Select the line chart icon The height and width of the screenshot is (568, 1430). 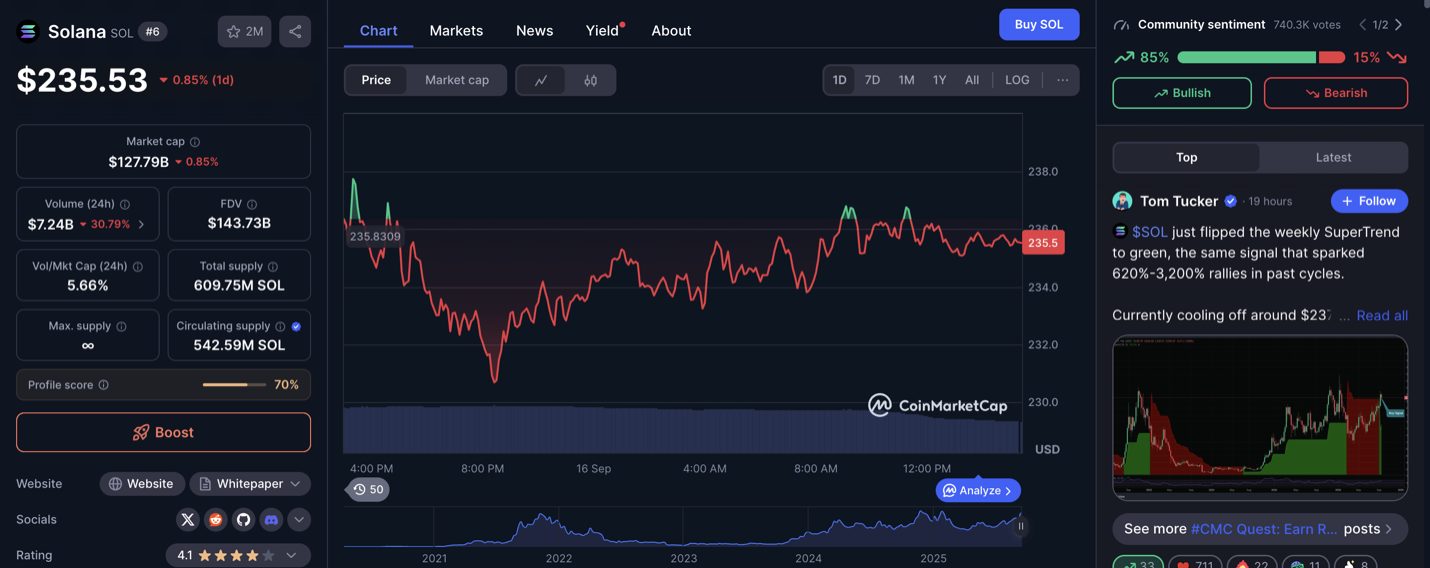pos(541,80)
